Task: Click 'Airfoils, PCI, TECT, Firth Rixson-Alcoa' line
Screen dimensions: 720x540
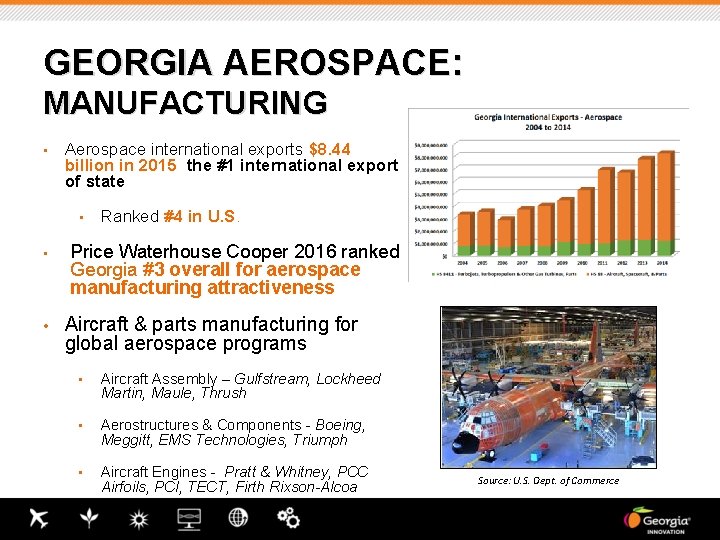Action: (x=229, y=486)
